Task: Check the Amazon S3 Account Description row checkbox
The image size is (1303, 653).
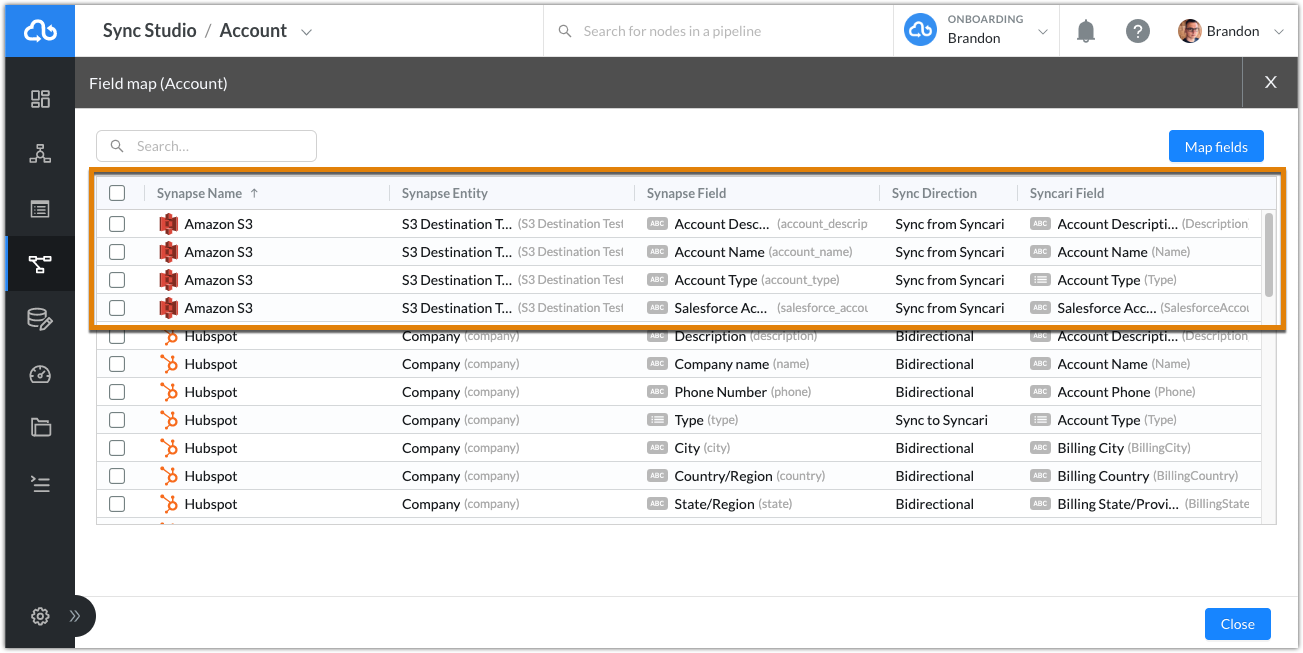Action: pos(117,224)
